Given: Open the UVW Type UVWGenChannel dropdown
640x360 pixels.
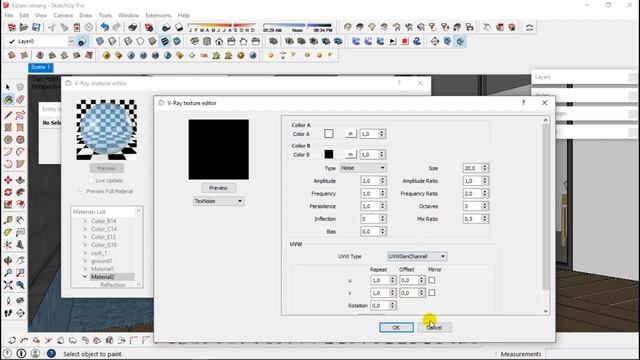Looking at the screenshot, I should coord(417,256).
